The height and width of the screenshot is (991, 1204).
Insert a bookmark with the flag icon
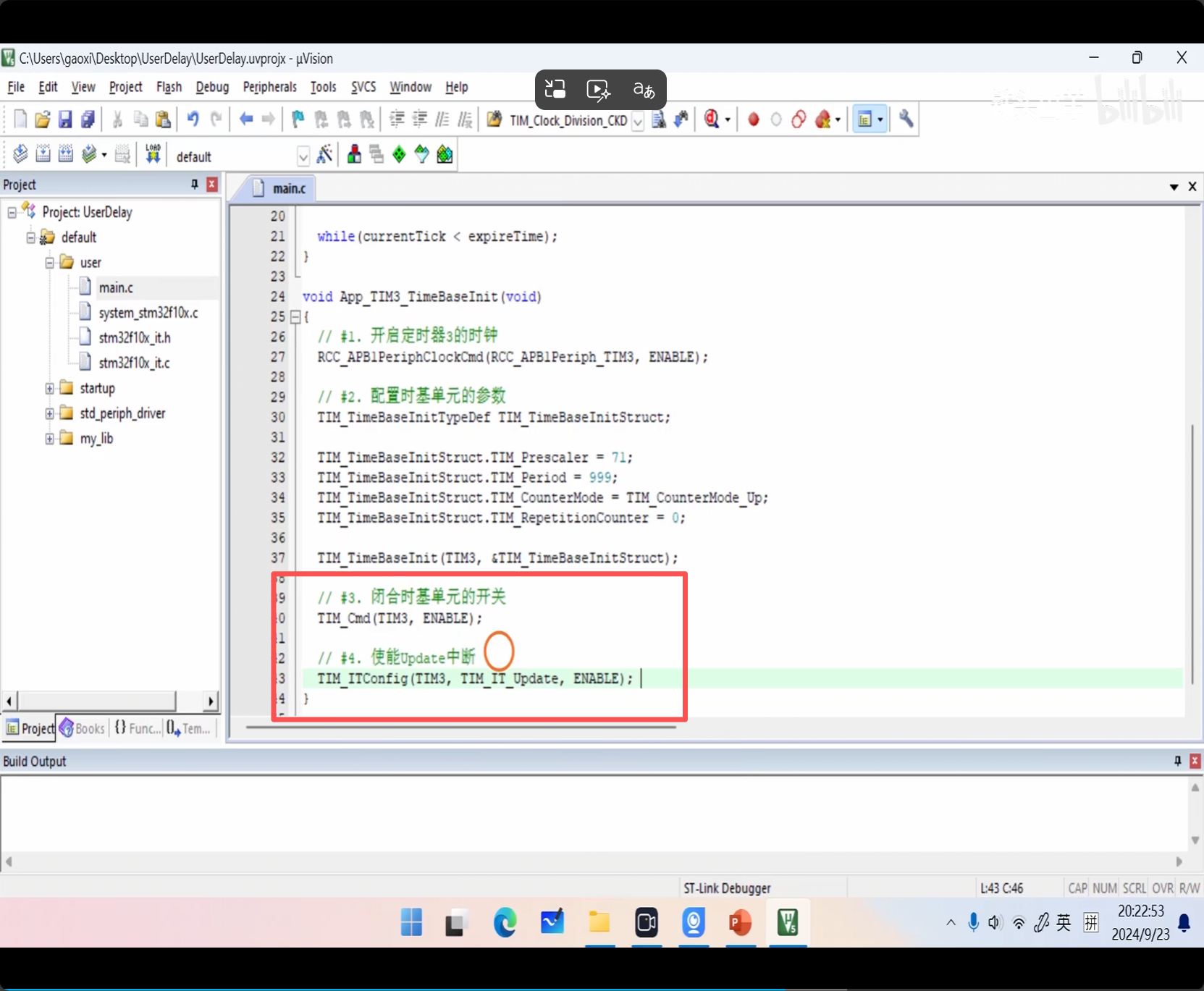click(x=298, y=119)
